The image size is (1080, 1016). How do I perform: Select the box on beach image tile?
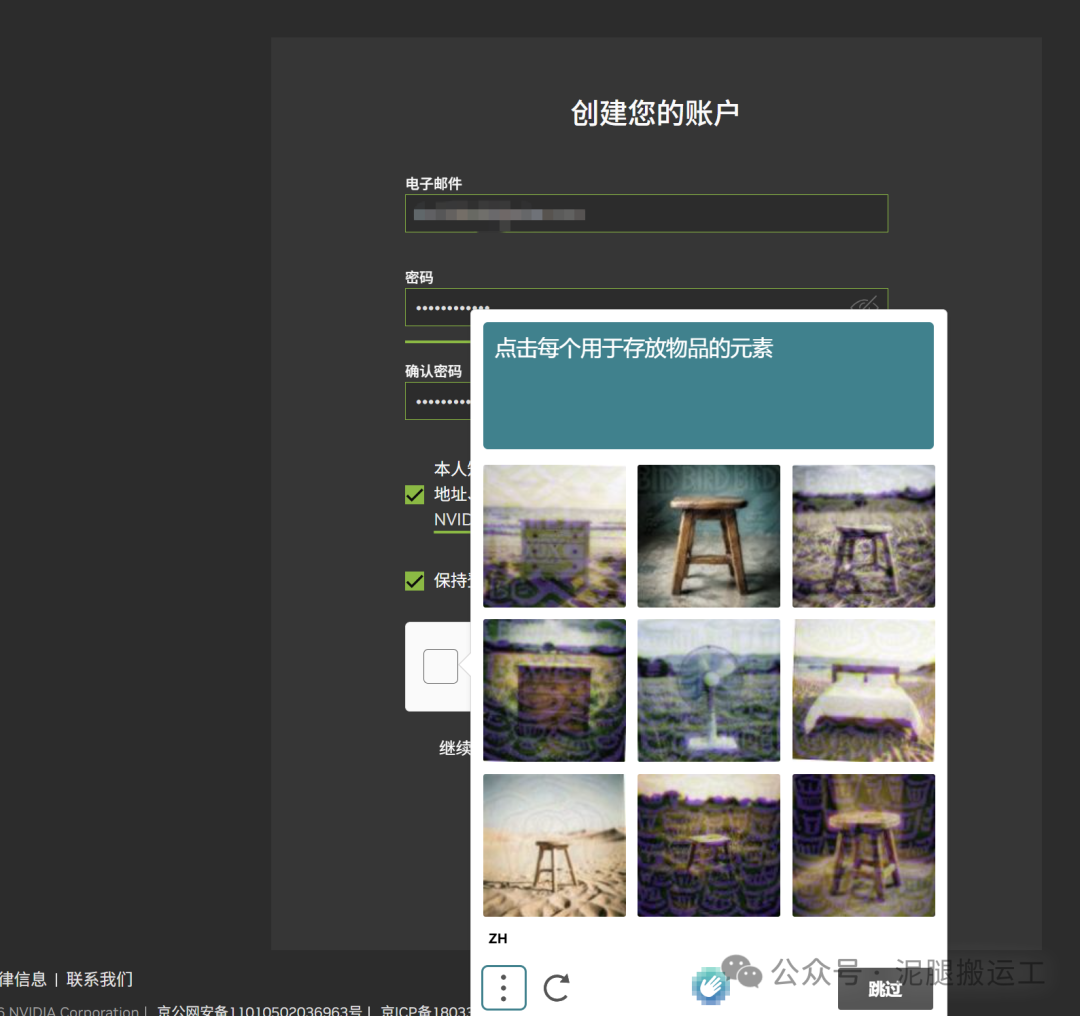[x=554, y=536]
